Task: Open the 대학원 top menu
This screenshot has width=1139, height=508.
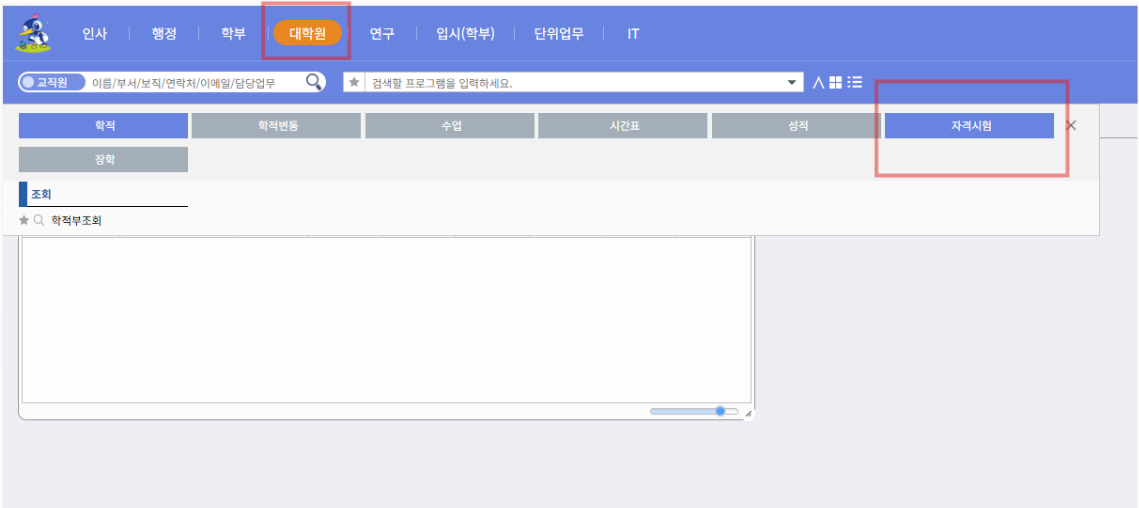Action: point(307,33)
